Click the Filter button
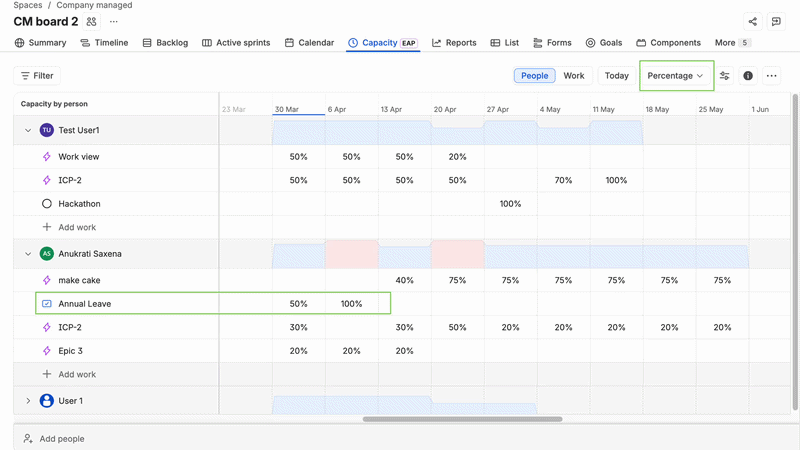 [x=37, y=76]
